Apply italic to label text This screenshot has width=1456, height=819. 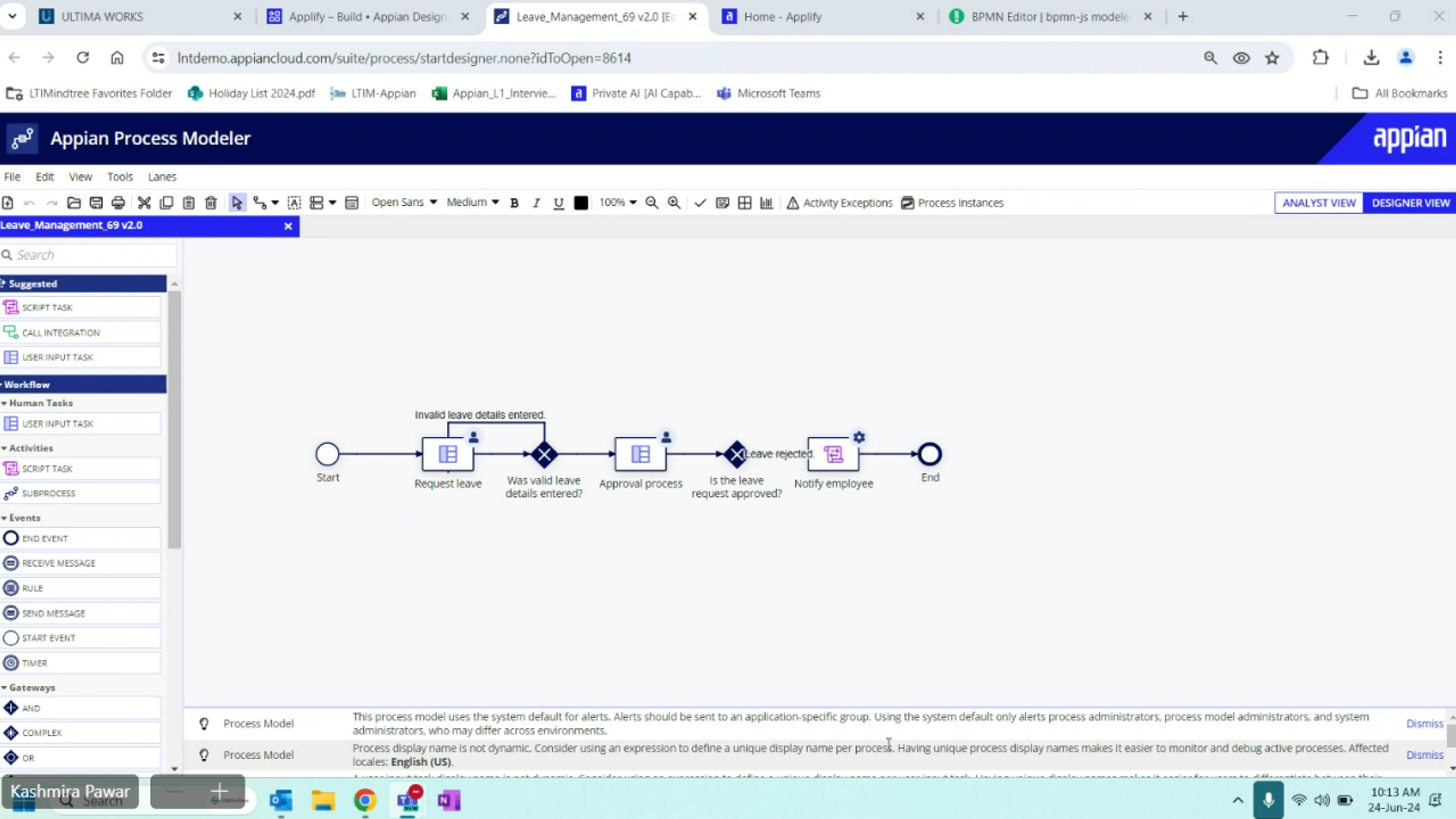point(537,203)
